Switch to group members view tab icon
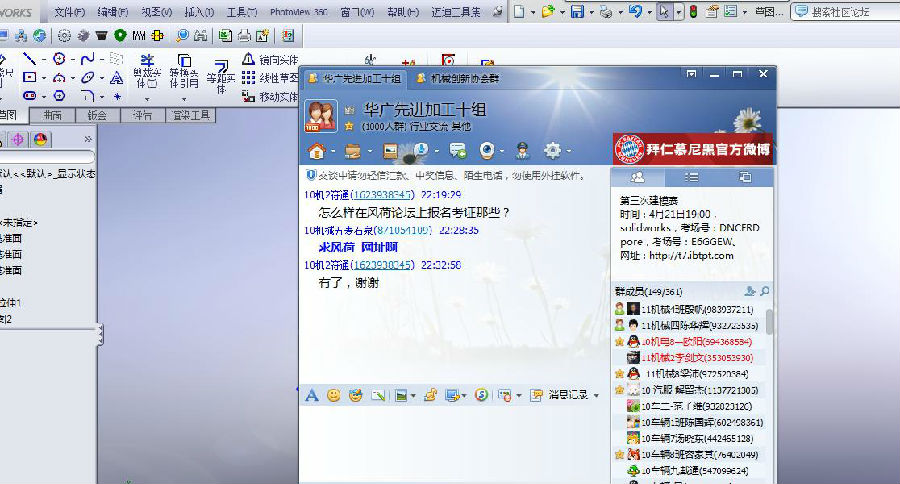900x484 pixels. click(x=637, y=177)
